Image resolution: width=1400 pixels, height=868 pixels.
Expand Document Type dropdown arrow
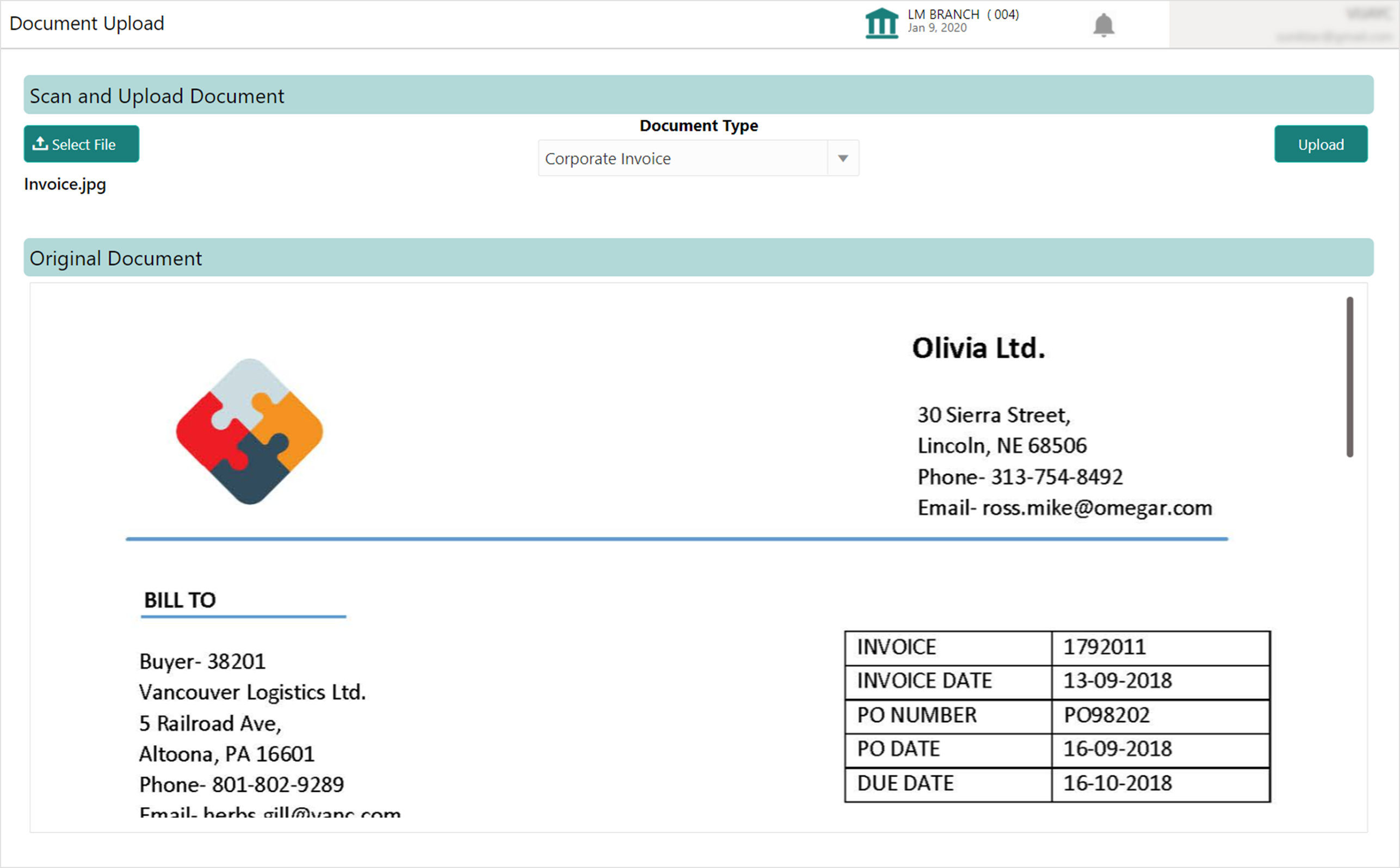pos(842,158)
